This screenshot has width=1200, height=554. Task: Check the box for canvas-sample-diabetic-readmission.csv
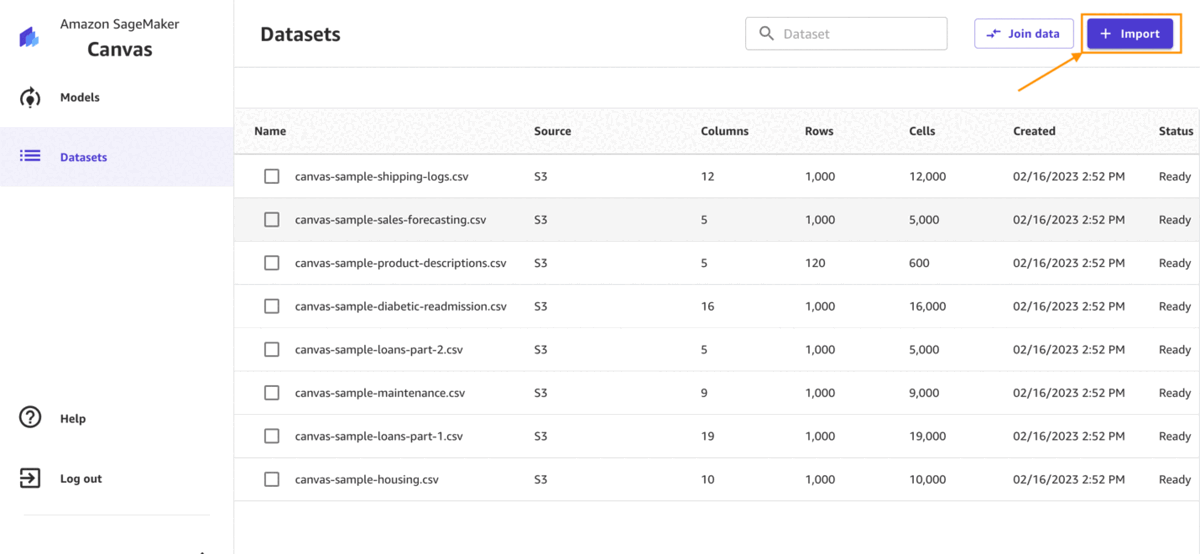272,306
